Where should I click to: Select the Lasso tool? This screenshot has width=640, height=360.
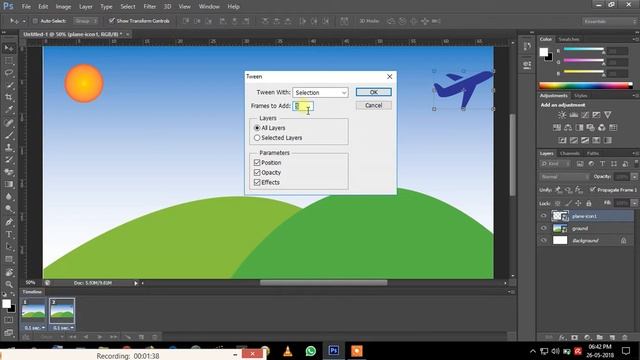[x=9, y=73]
